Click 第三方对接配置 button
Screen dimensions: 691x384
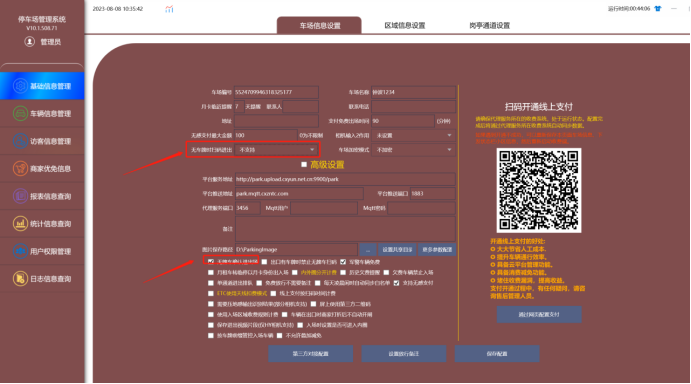coord(310,354)
